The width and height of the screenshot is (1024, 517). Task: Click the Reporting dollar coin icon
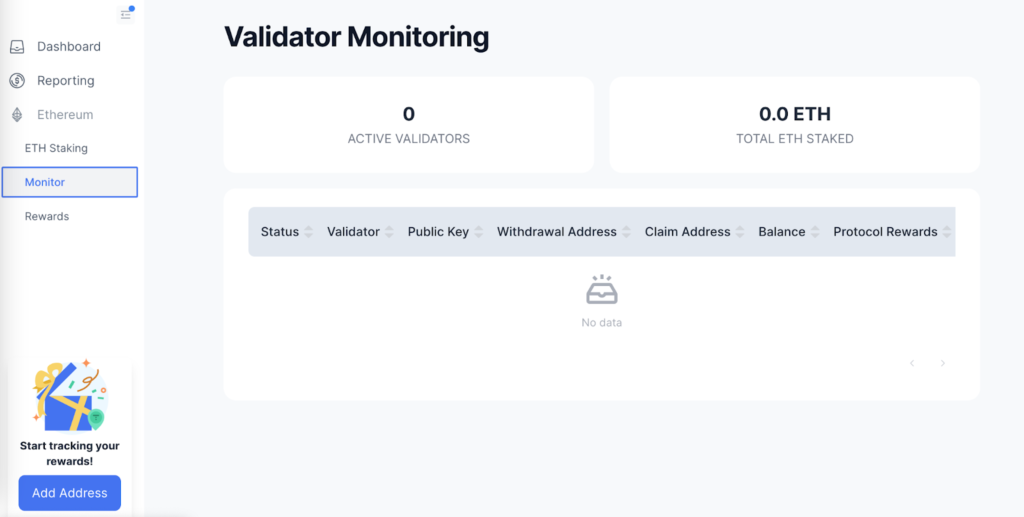click(x=17, y=81)
